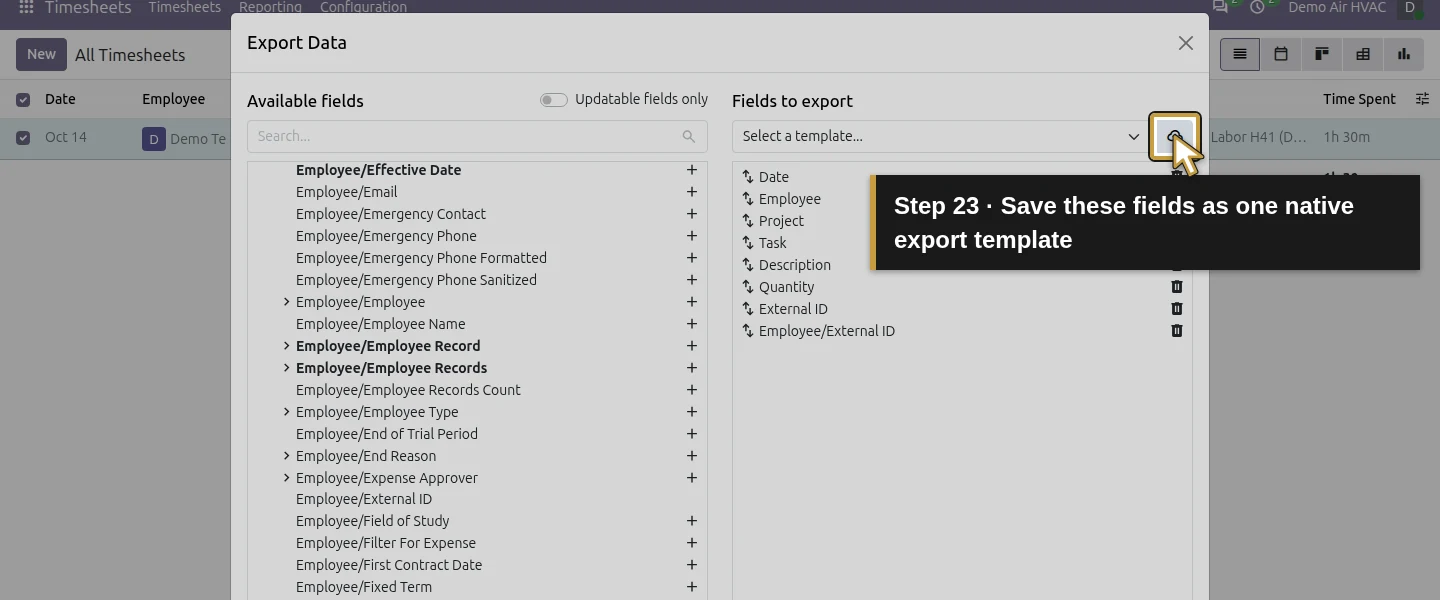Click the Timesheets app title in navbar
The width and height of the screenshot is (1440, 600).
[x=88, y=7]
